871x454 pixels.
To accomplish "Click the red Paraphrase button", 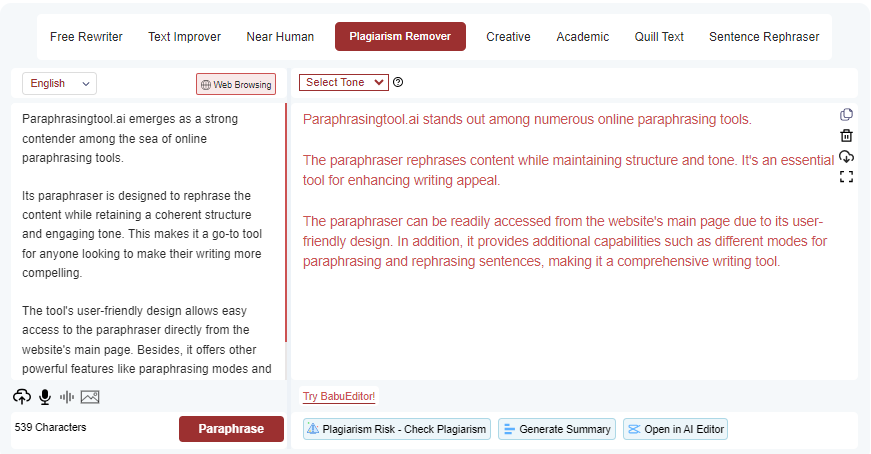I will 231,429.
